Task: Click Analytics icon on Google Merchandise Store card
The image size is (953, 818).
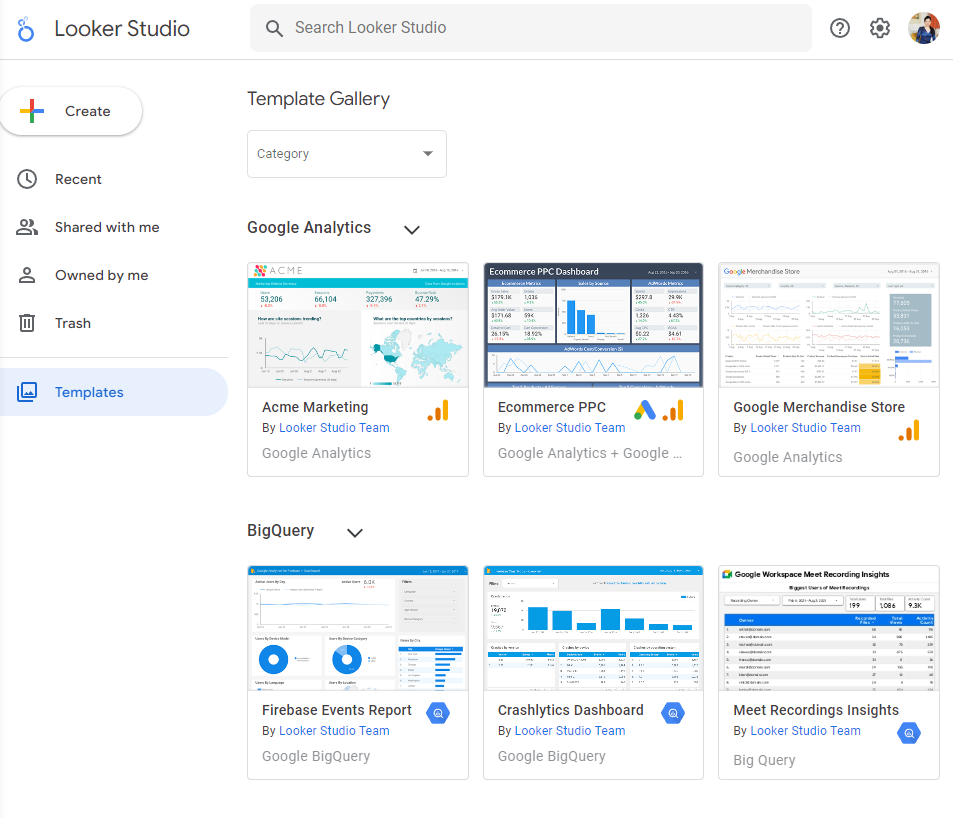Action: coord(909,430)
